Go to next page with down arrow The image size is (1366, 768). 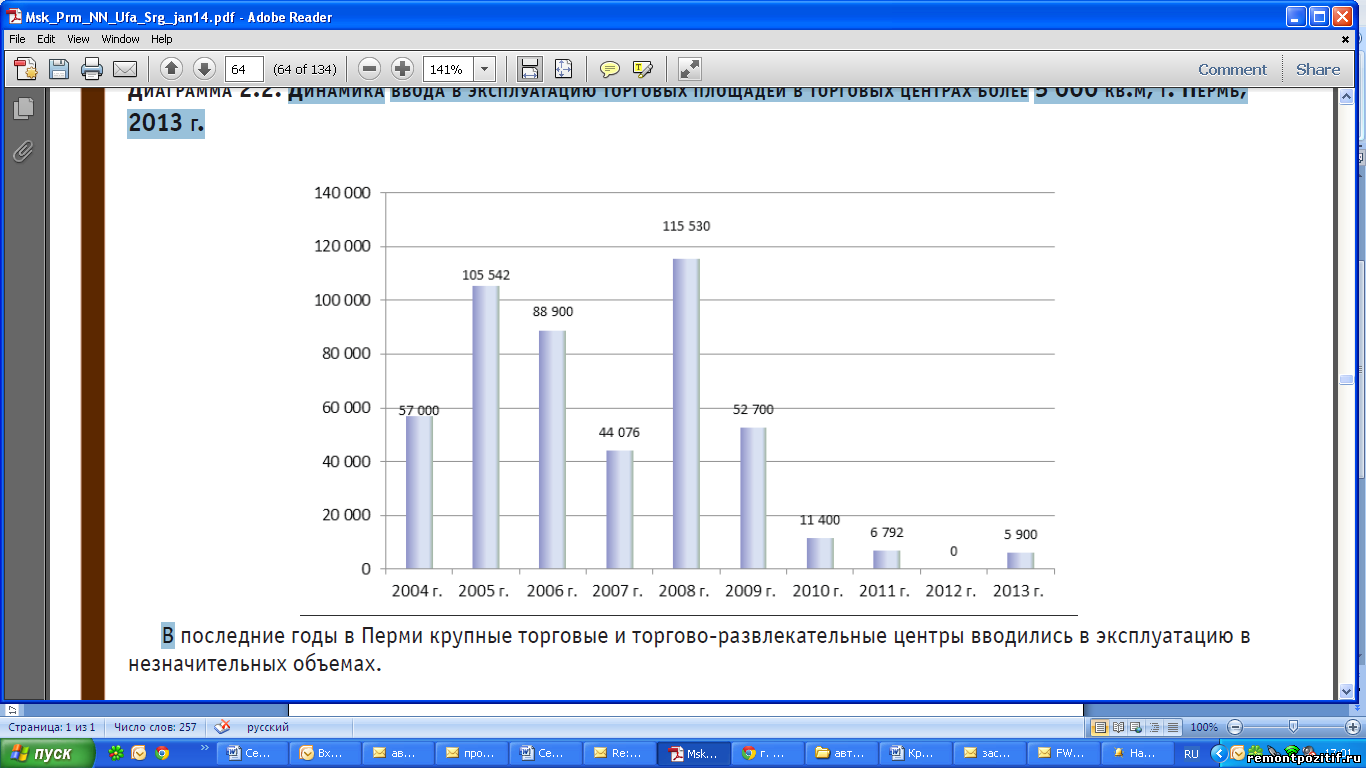(204, 69)
